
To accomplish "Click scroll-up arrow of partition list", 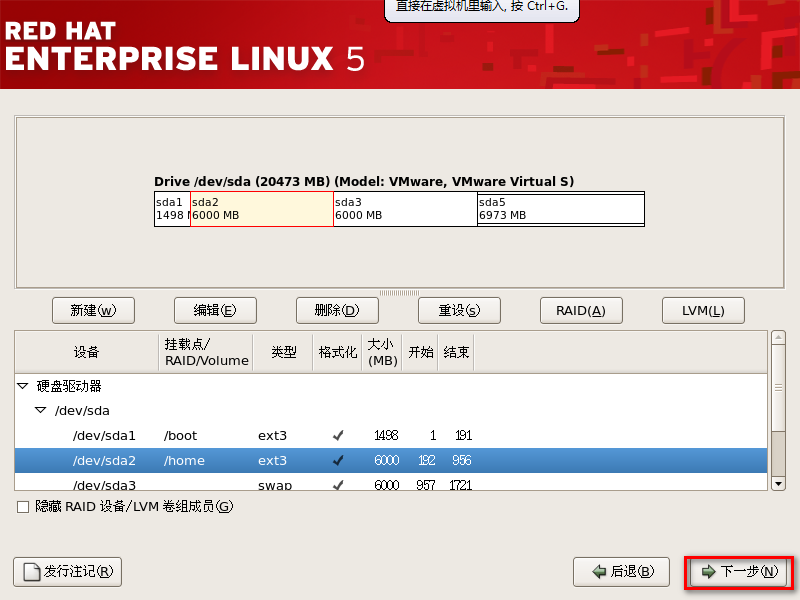I will [x=778, y=337].
